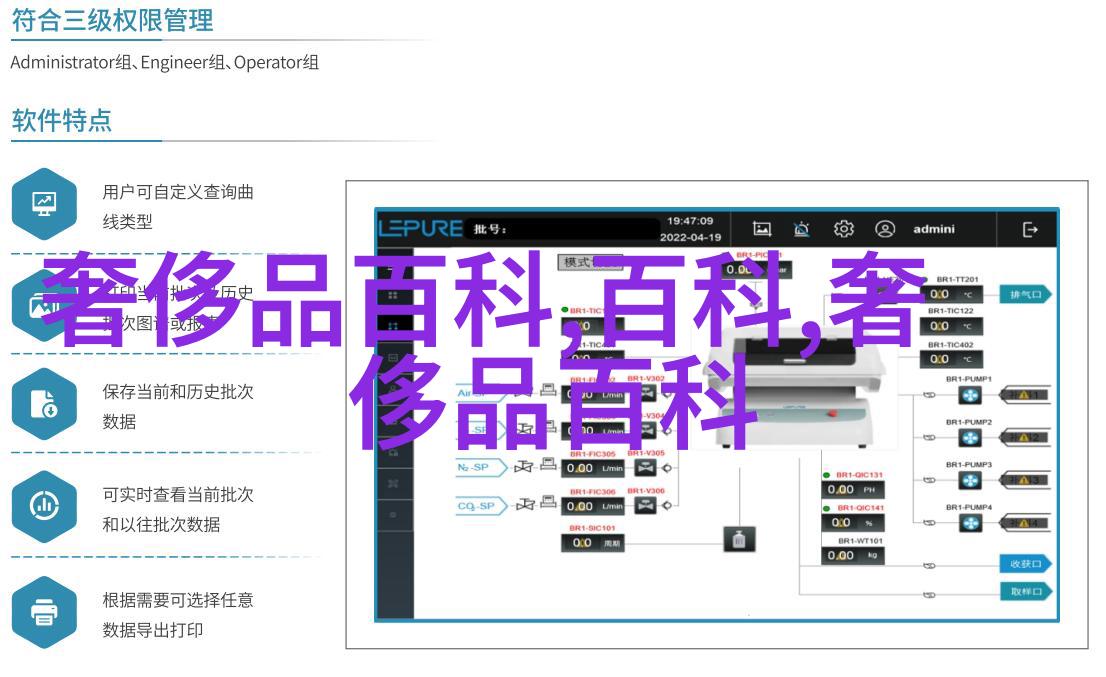1106x677 pixels.
Task: Click the BR1-PUMP1 pump icon
Action: (971, 396)
